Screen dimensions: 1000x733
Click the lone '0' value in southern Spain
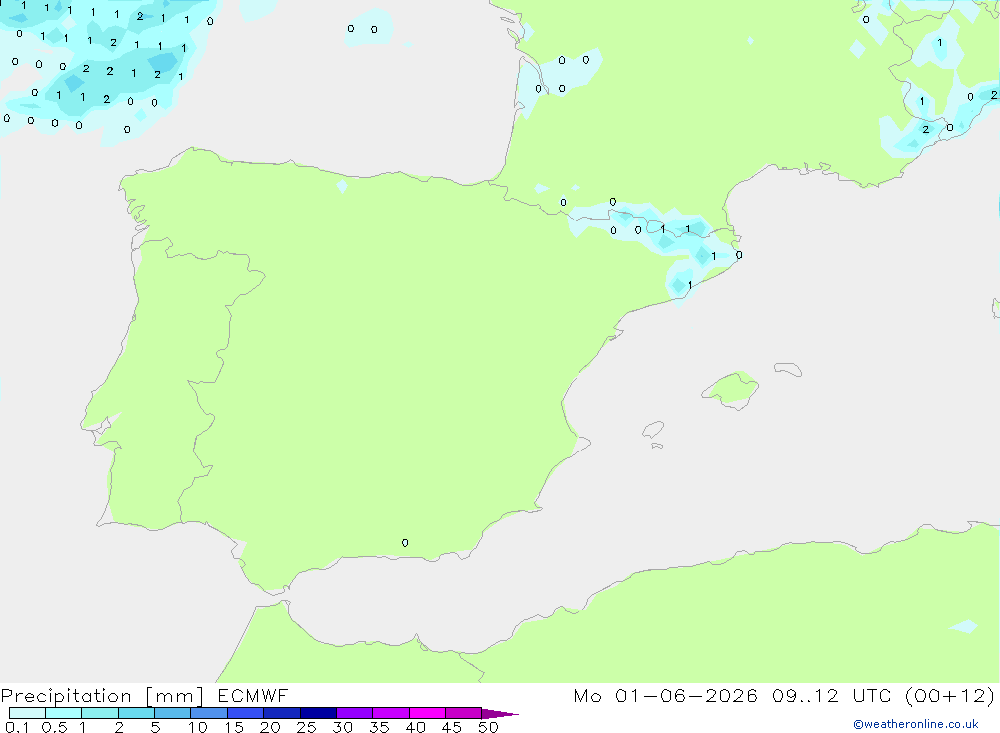(x=405, y=543)
